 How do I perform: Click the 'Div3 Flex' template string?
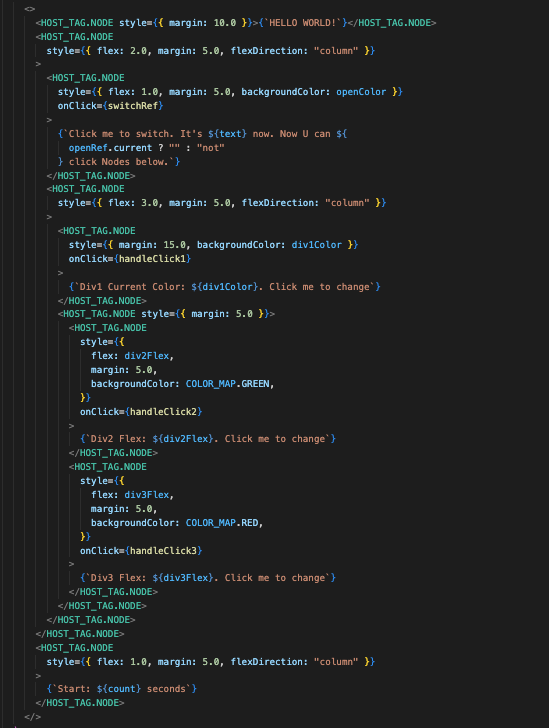(x=208, y=578)
